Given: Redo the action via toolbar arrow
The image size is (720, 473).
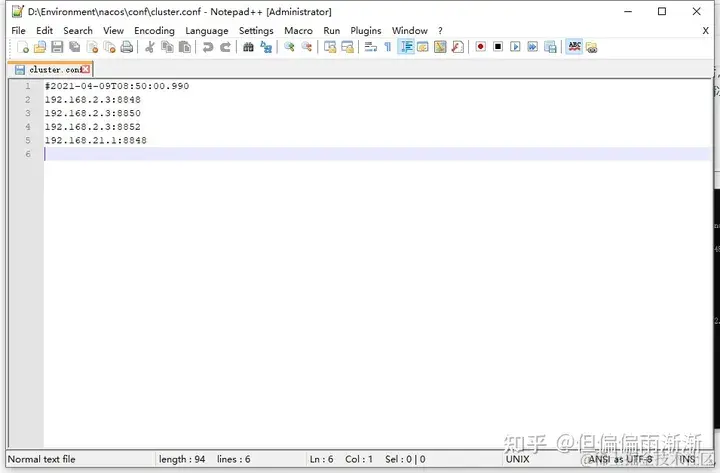Looking at the screenshot, I should pyautogui.click(x=225, y=47).
